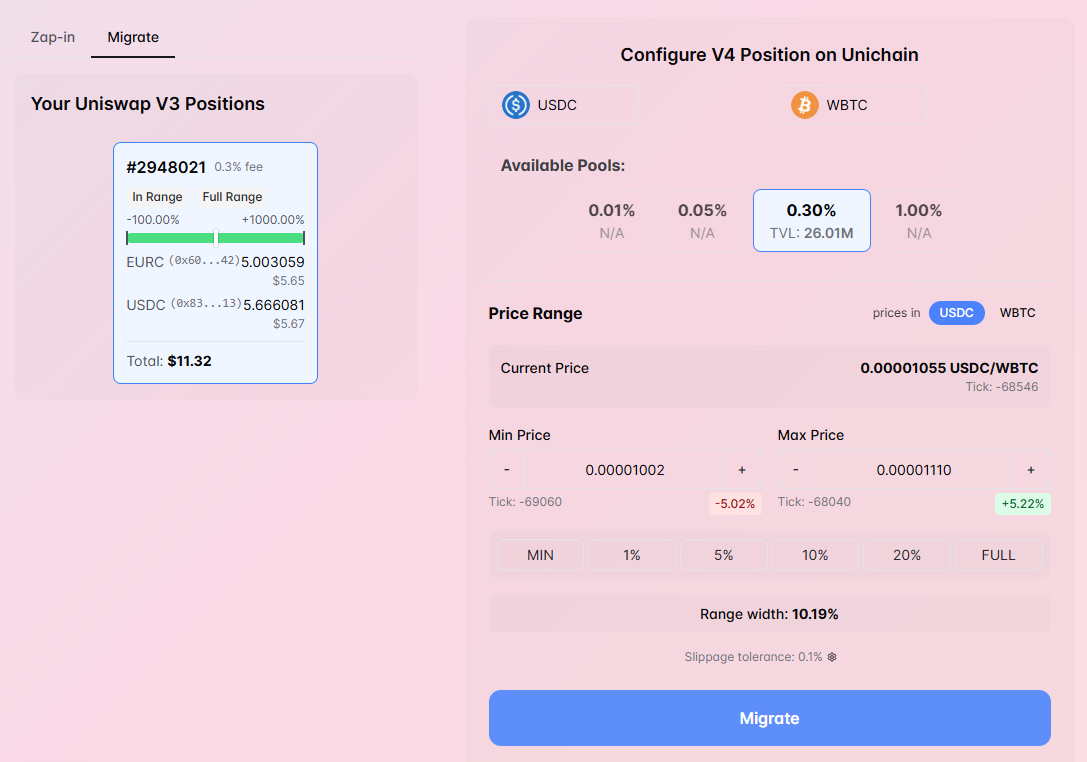Set range to 10% preset
The width and height of the screenshot is (1087, 762).
(815, 555)
